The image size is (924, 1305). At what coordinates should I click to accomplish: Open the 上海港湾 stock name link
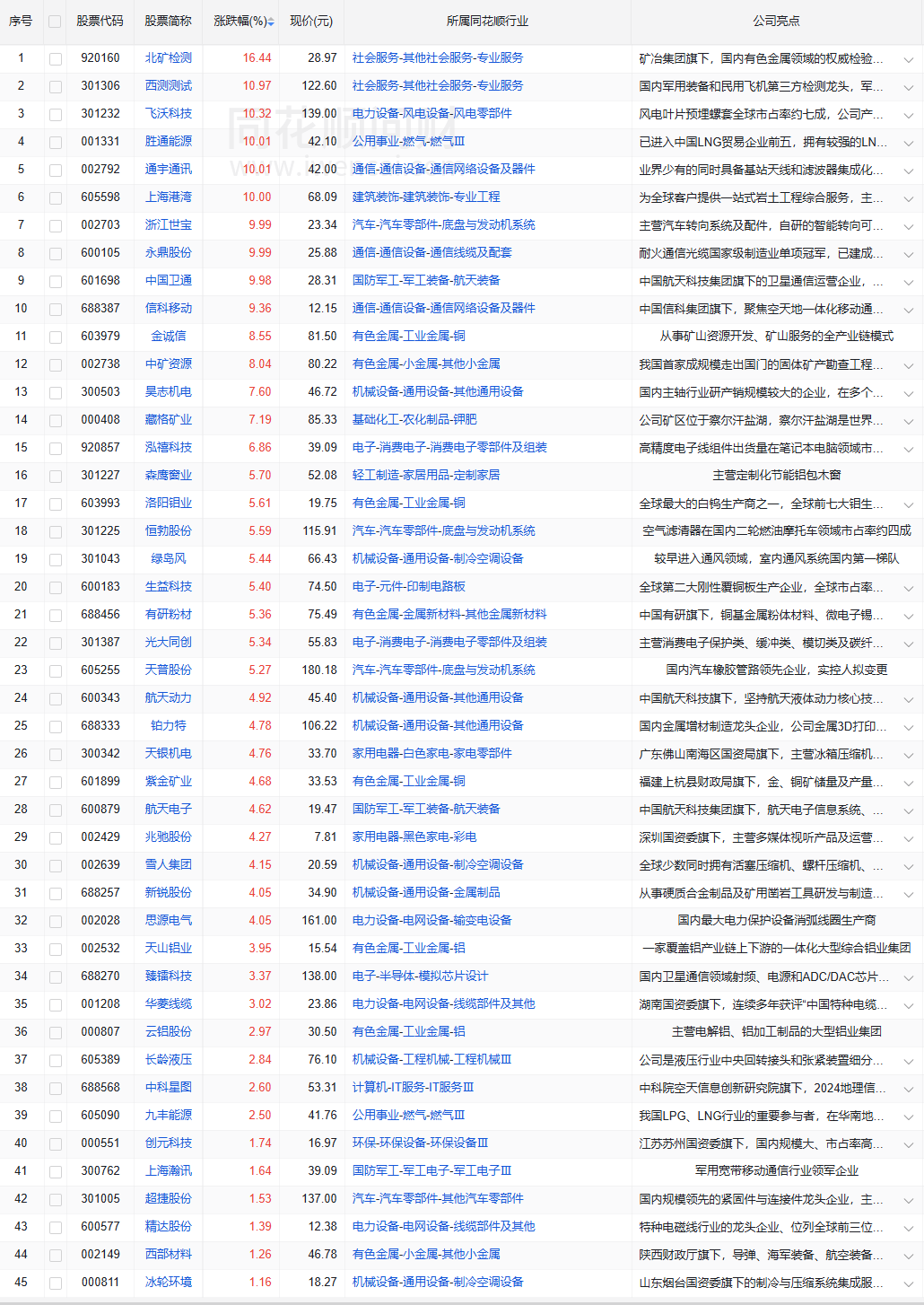[x=169, y=197]
